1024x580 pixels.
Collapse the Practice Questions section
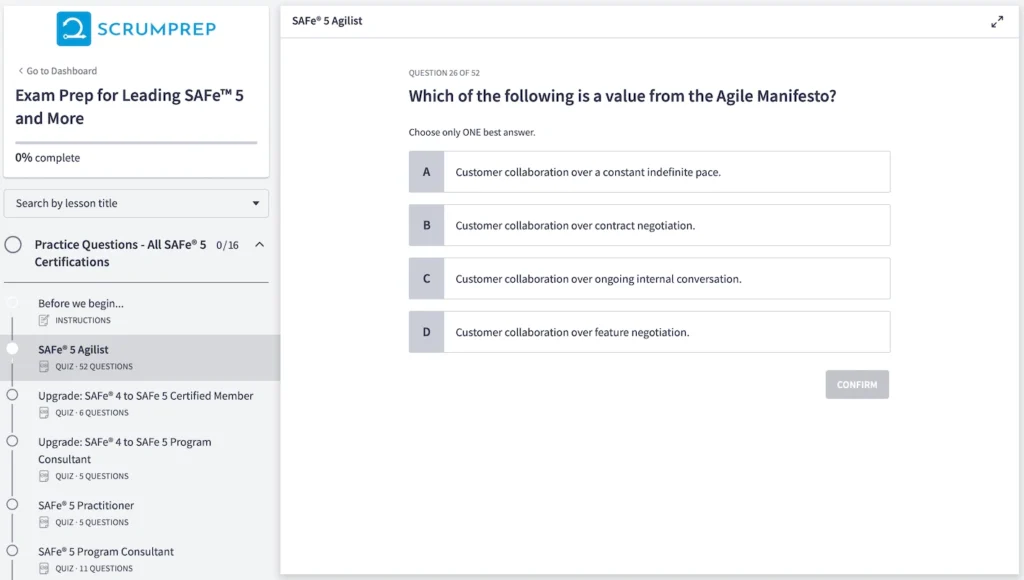click(x=258, y=243)
